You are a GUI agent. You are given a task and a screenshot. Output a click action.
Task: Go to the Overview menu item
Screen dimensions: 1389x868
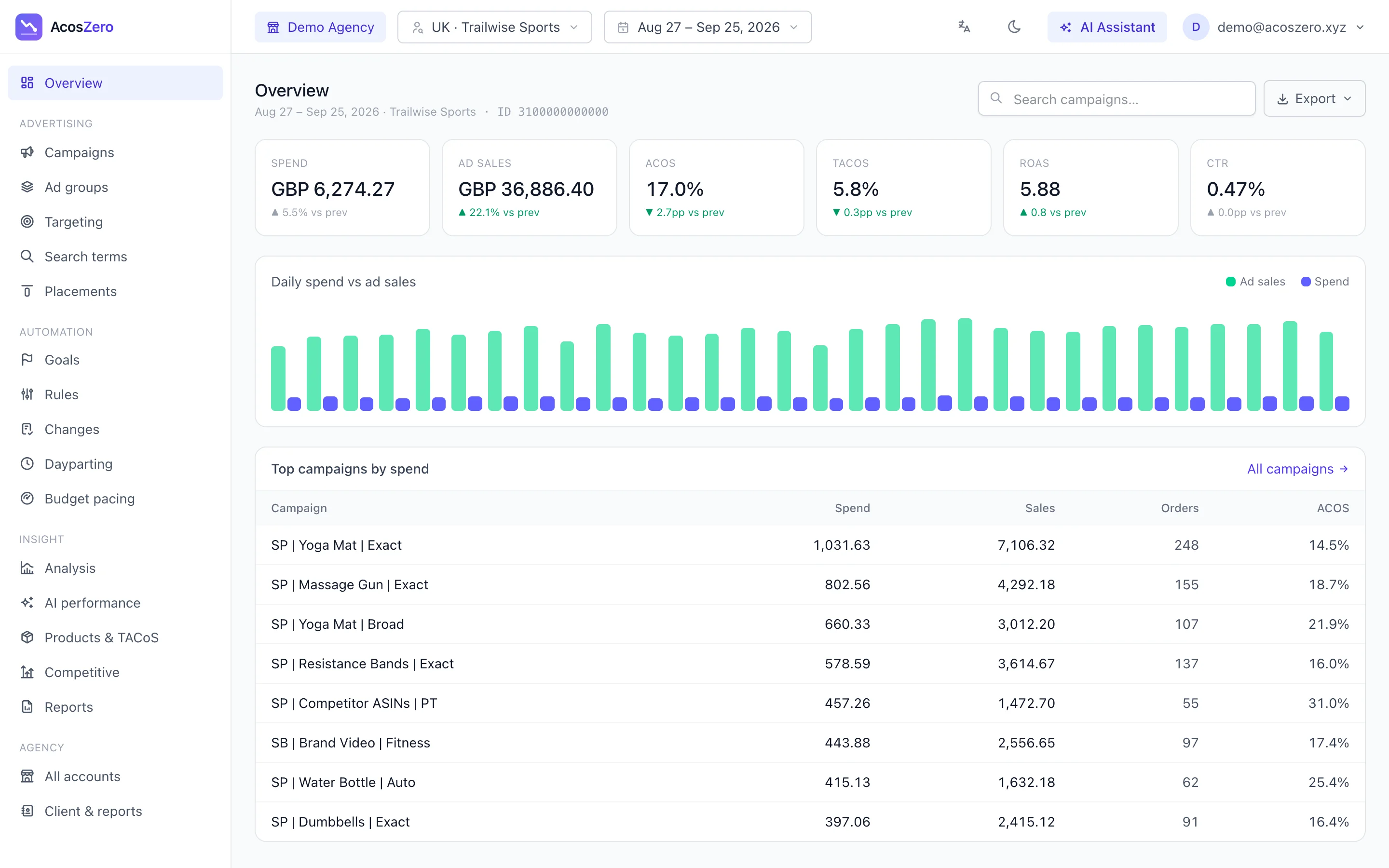pos(115,82)
